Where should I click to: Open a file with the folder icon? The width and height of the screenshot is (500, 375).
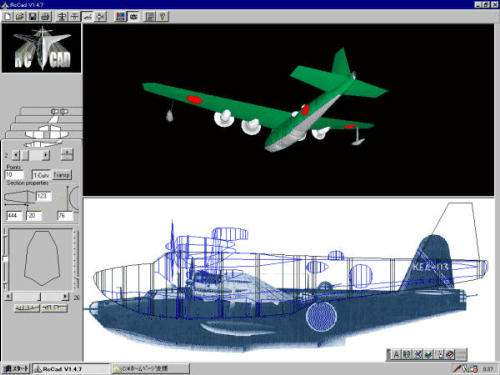(x=20, y=16)
